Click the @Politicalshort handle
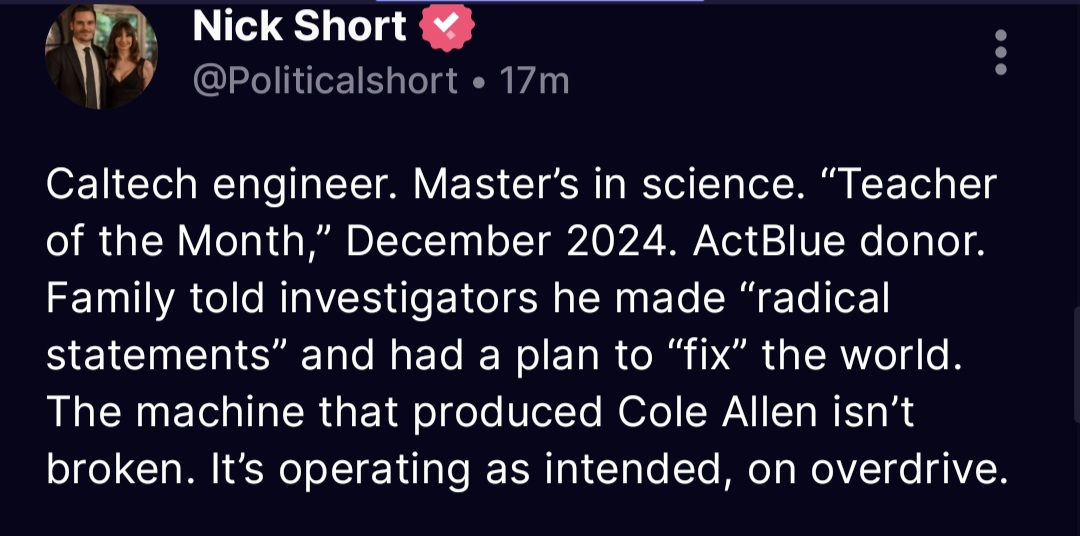The width and height of the screenshot is (1080, 536). pyautogui.click(x=325, y=80)
